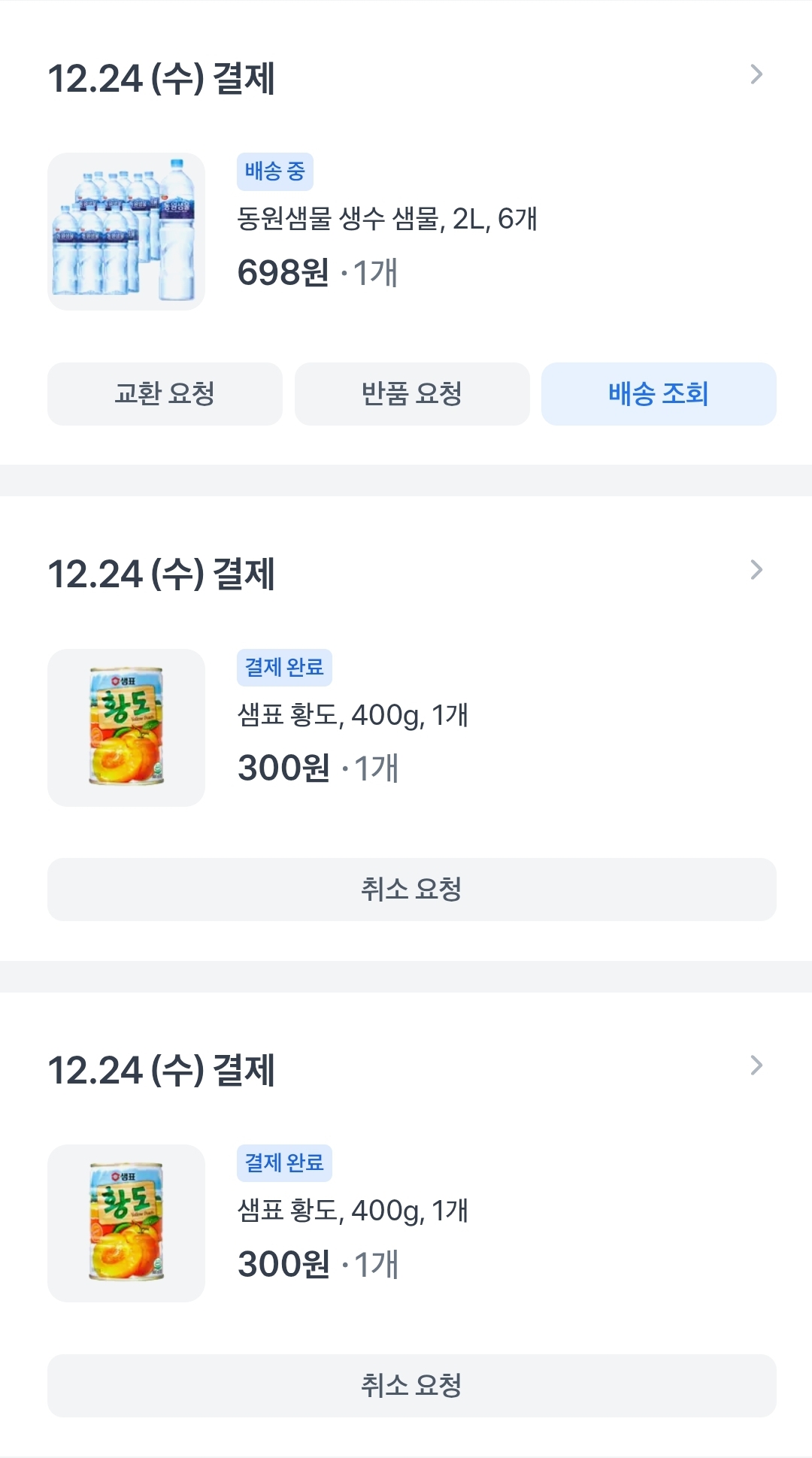
Task: Tap the 12.24 결제 header above 동원샘물
Action: (161, 78)
